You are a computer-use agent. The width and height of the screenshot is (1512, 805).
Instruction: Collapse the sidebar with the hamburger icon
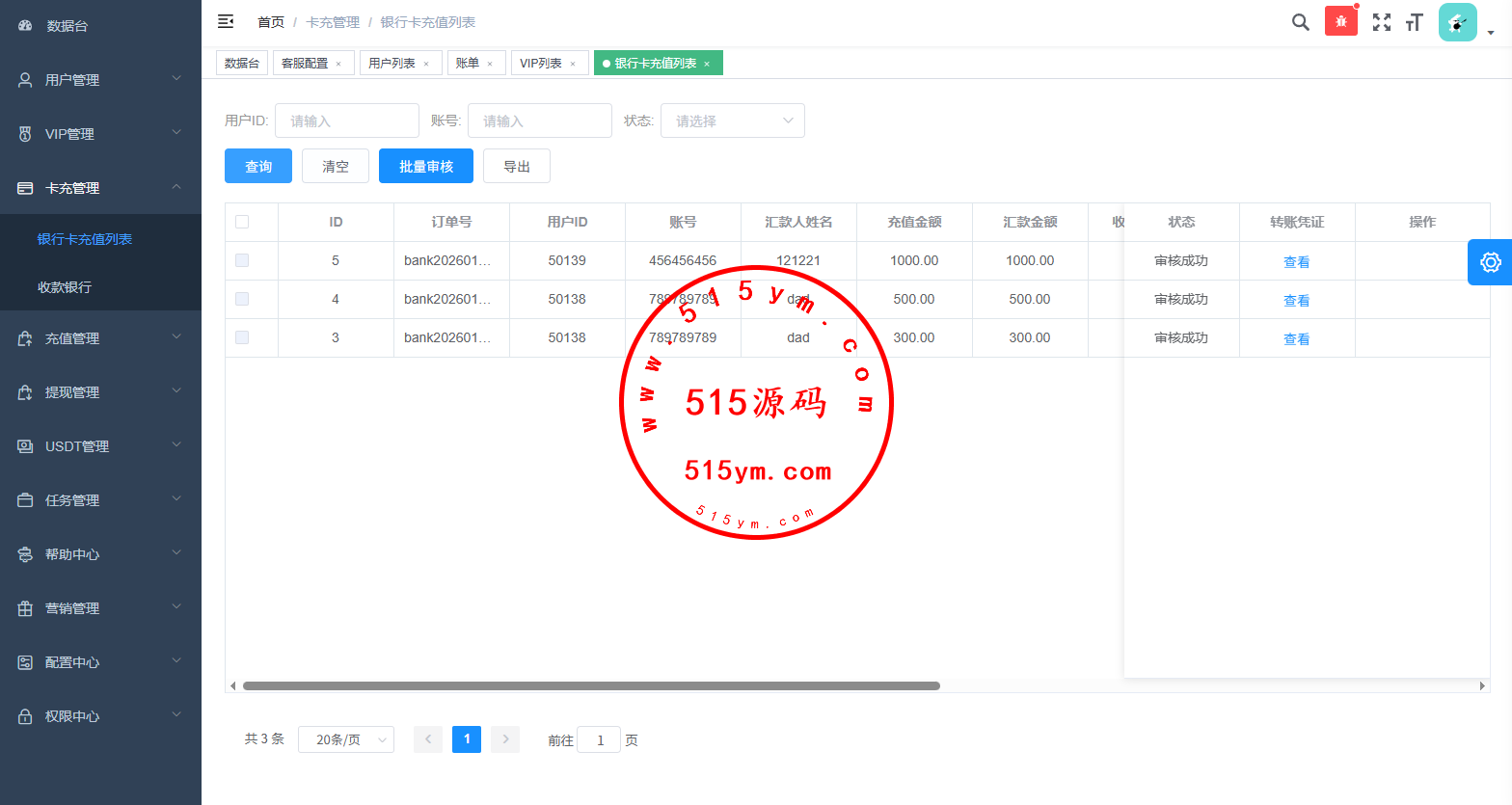point(226,21)
